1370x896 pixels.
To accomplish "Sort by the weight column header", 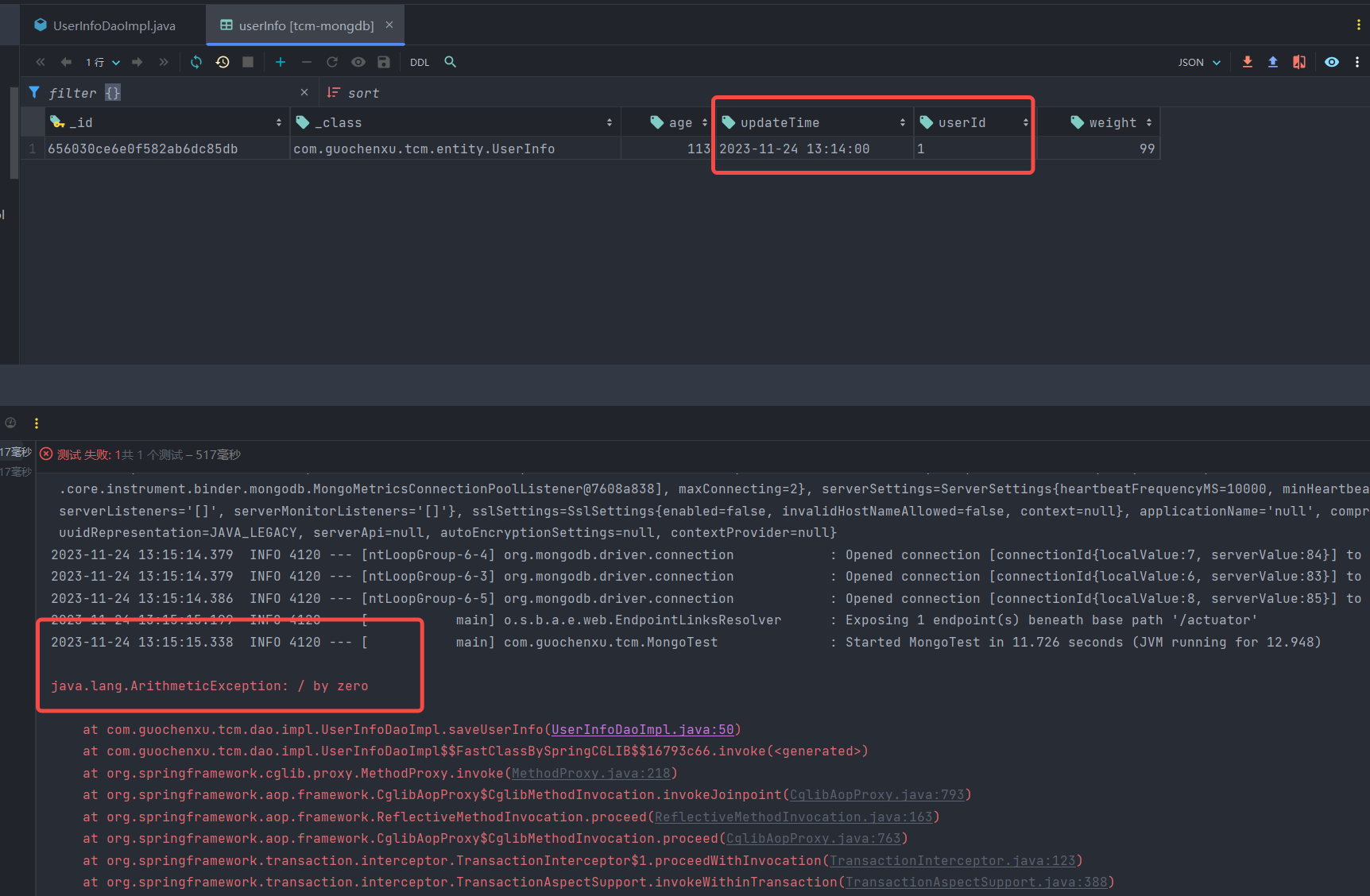I will [x=1098, y=122].
